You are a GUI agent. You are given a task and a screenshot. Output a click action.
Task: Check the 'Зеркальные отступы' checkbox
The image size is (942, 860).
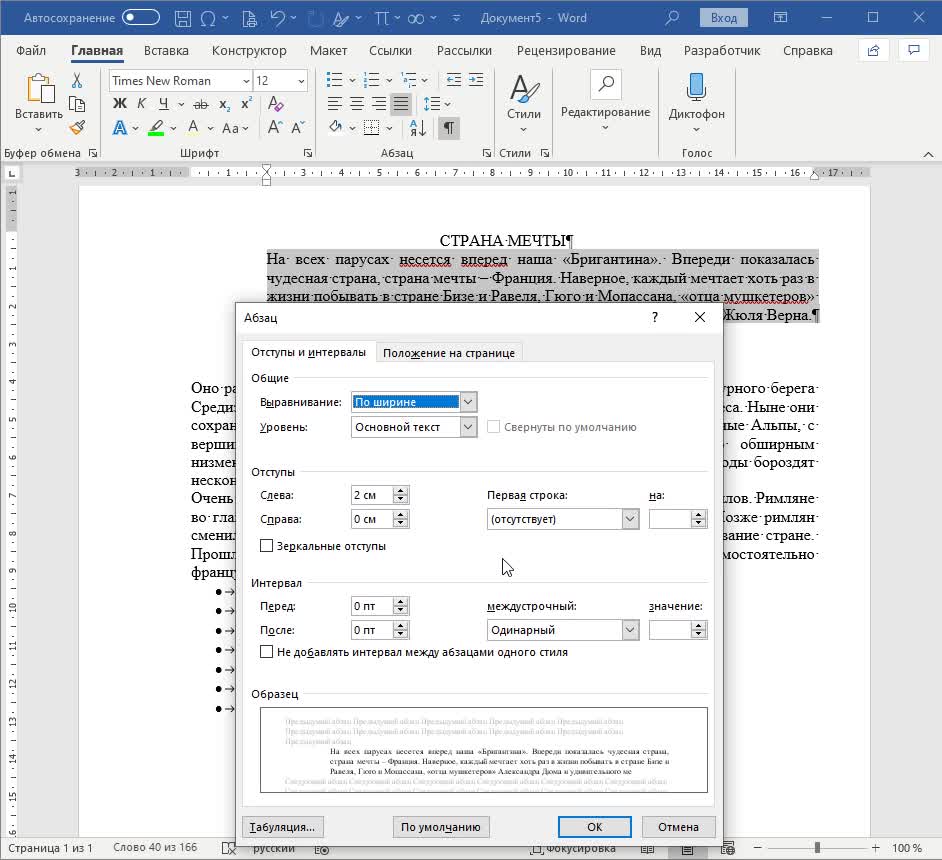click(266, 546)
